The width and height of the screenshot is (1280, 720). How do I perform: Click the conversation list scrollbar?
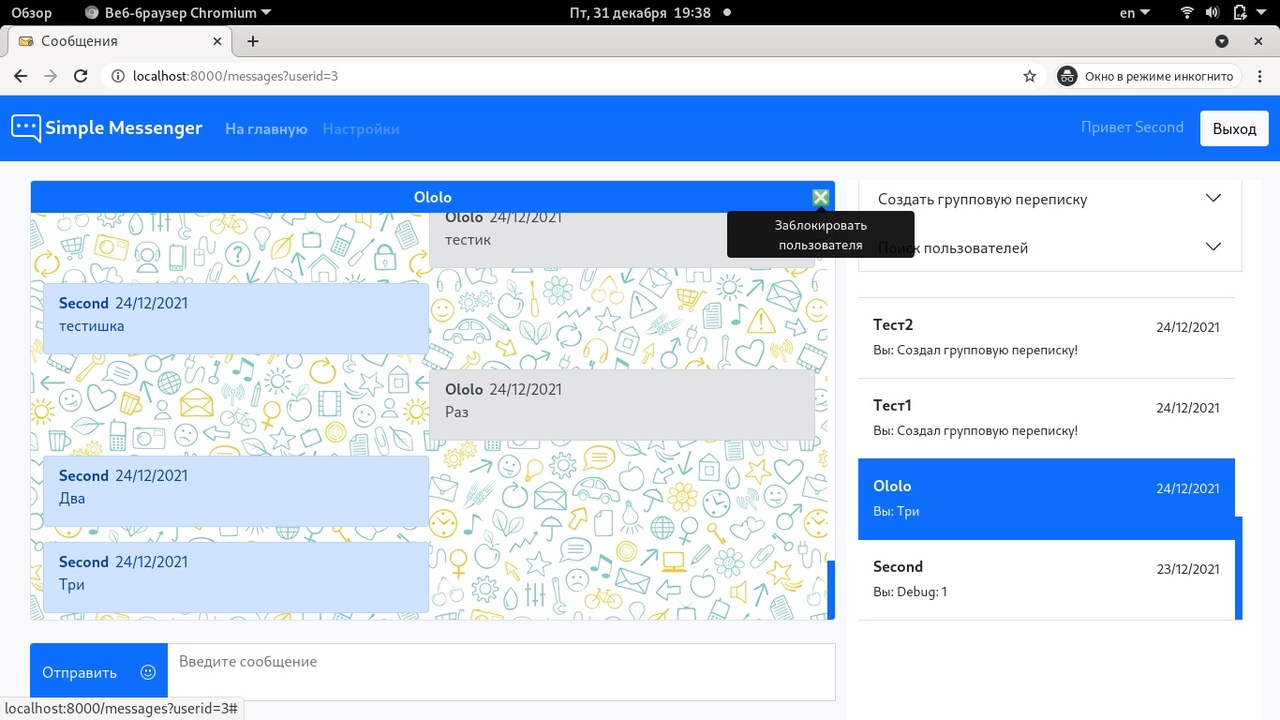pos(1239,568)
